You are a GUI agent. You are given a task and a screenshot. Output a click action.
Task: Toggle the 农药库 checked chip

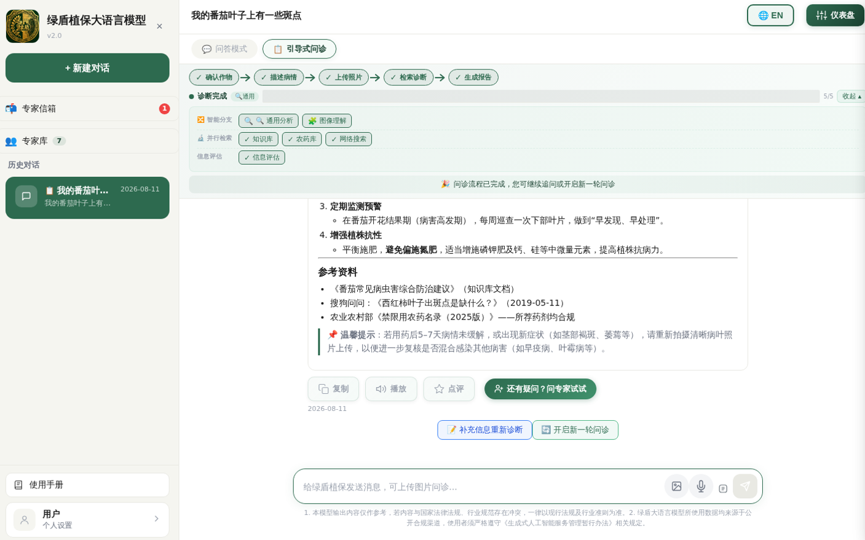pos(302,139)
